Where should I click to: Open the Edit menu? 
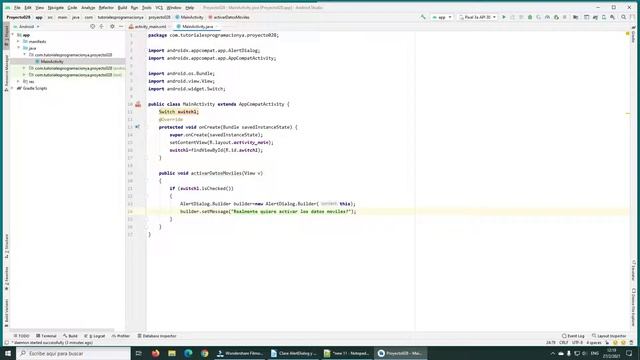point(28,8)
